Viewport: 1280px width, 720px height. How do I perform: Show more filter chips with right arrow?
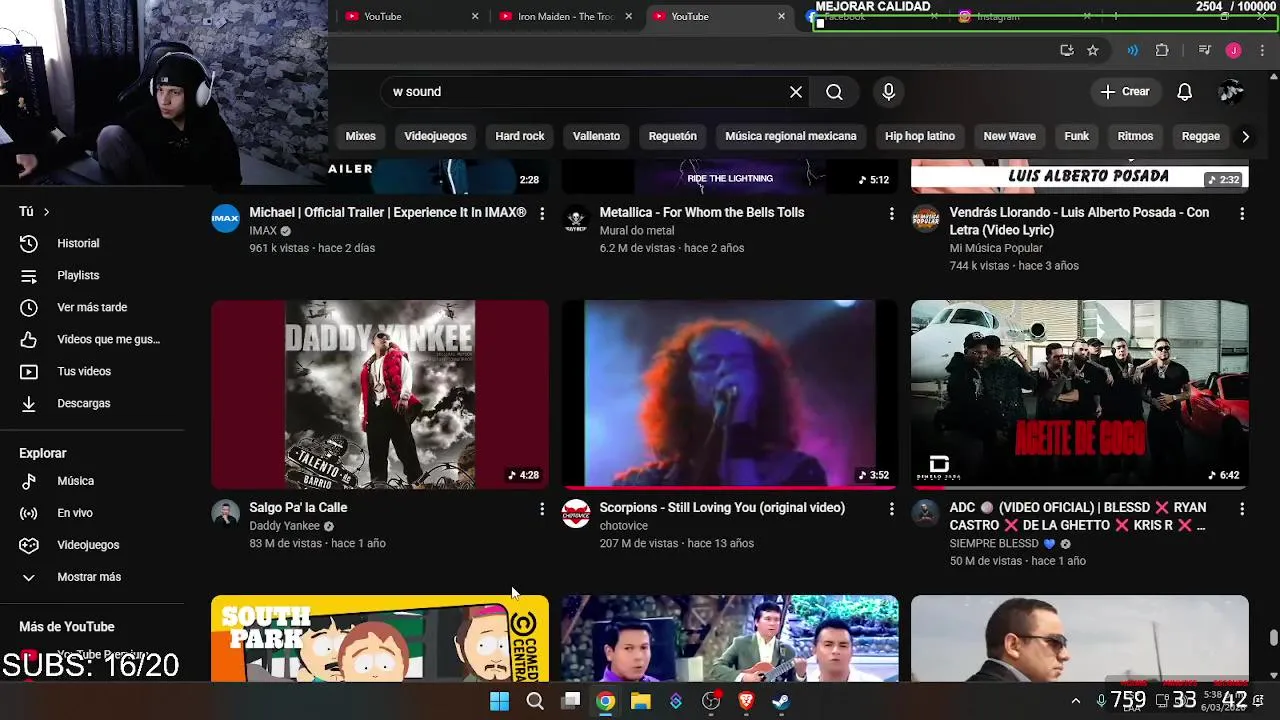[x=1245, y=136]
